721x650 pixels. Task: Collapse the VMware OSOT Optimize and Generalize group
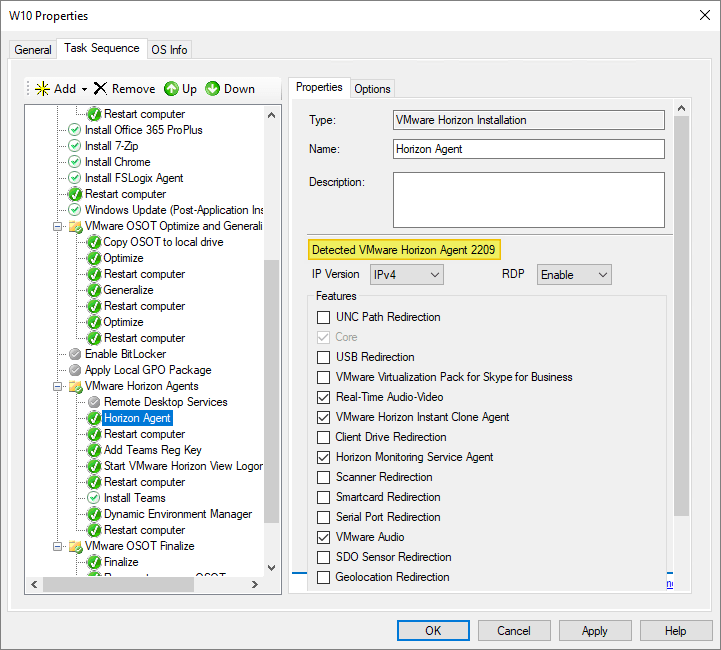(x=57, y=226)
